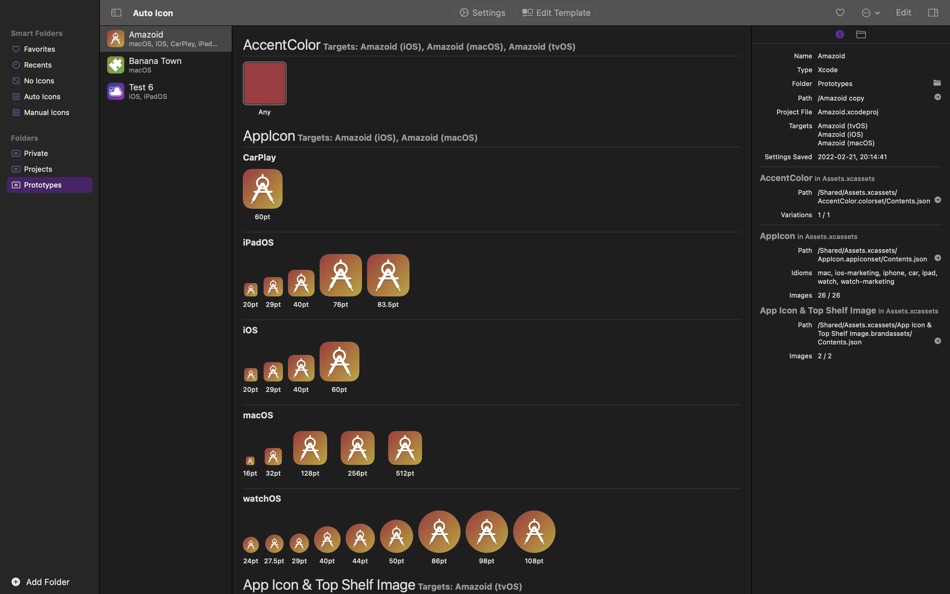Select the watchOS 24pt icon
950x594 pixels.
pyautogui.click(x=250, y=545)
